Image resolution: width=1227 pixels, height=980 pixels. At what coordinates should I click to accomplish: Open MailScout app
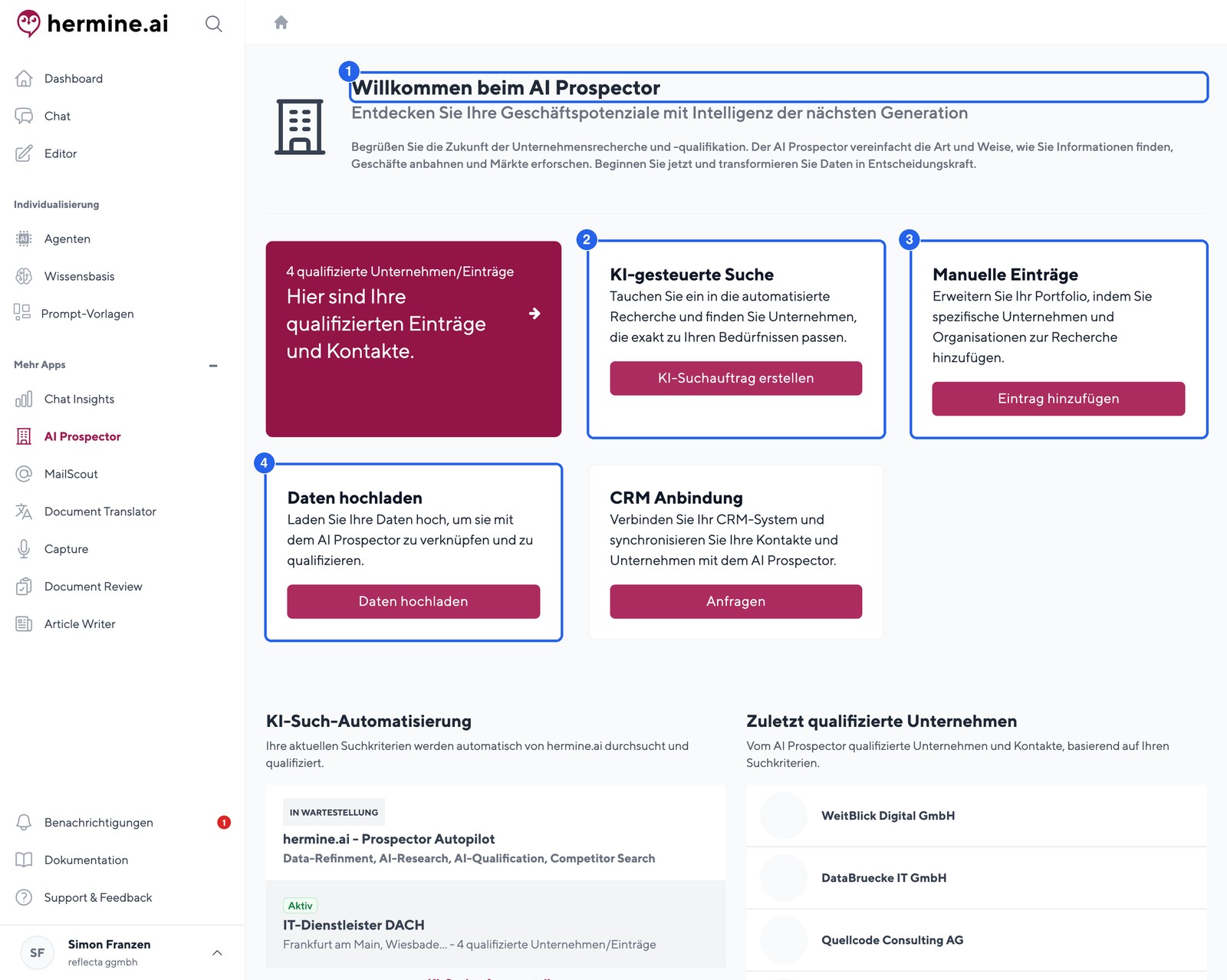tap(71, 474)
